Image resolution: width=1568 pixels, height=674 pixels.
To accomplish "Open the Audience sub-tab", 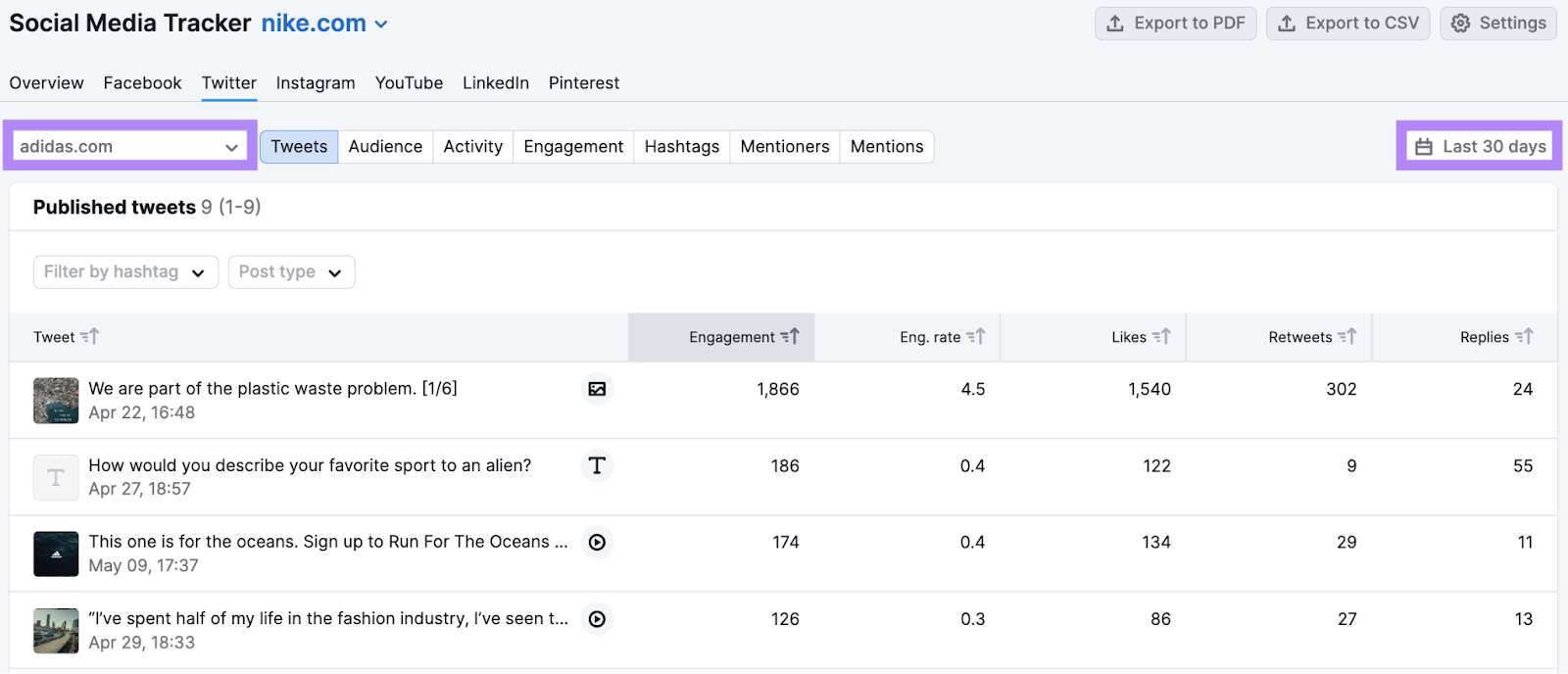I will coord(385,147).
